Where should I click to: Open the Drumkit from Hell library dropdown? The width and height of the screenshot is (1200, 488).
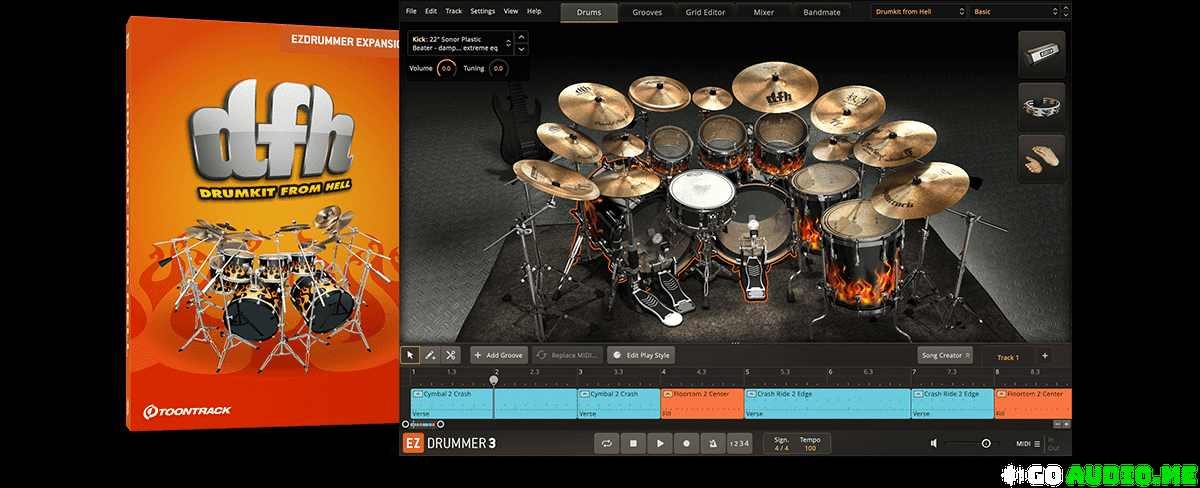(918, 11)
